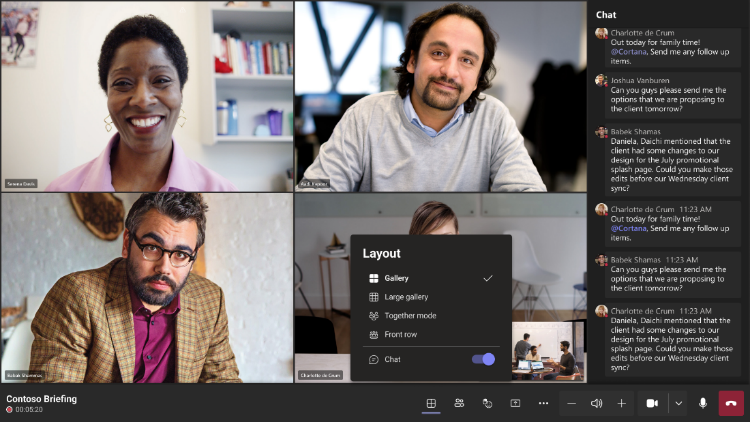750x422 pixels.
Task: Click the speaker volume icon
Action: pyautogui.click(x=596, y=403)
